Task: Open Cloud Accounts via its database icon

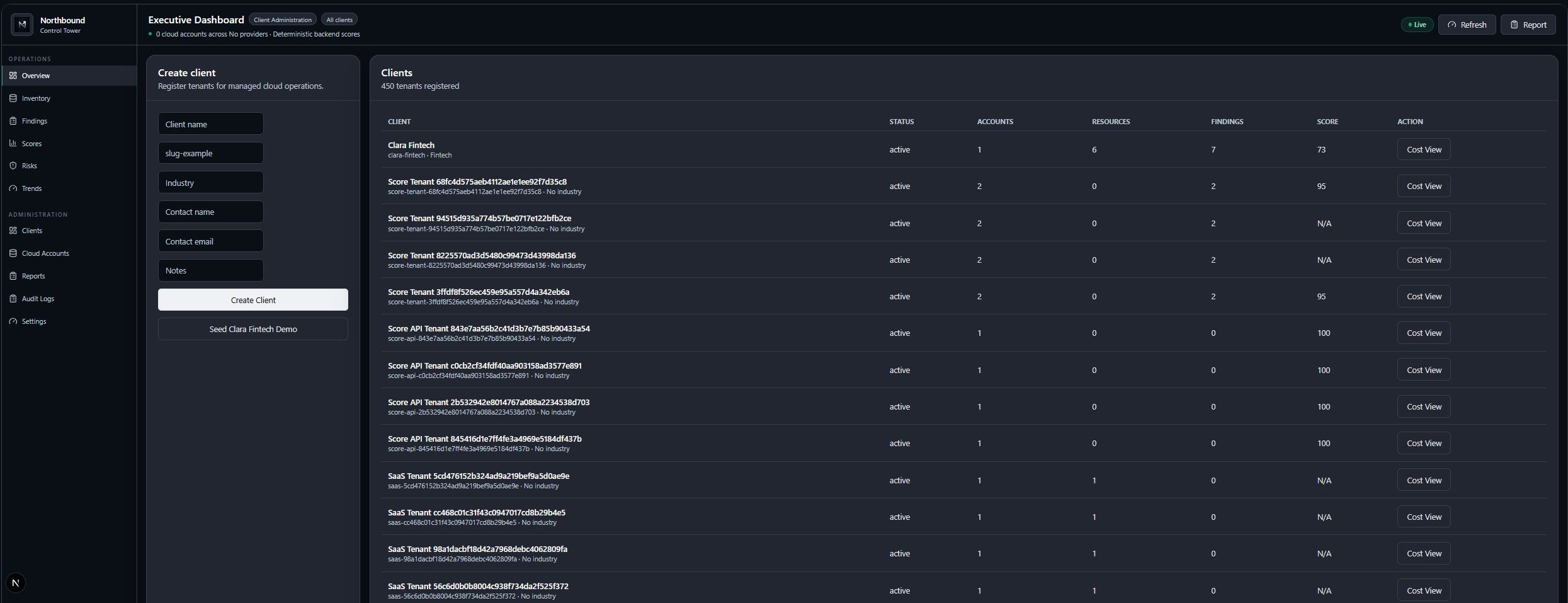Action: (13, 253)
